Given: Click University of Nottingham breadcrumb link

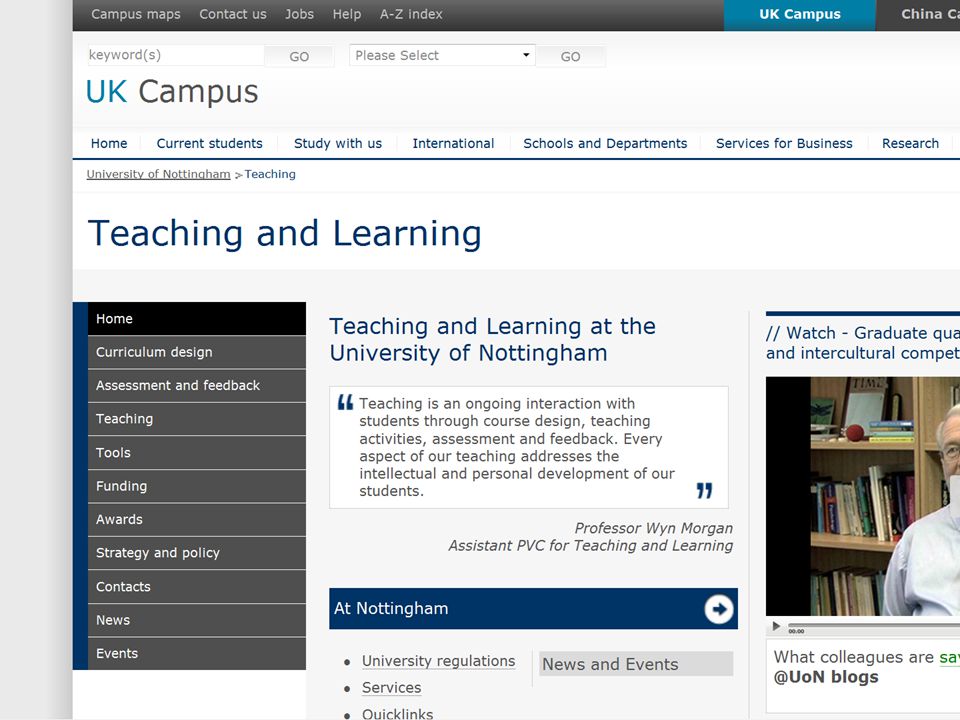Looking at the screenshot, I should (x=159, y=174).
